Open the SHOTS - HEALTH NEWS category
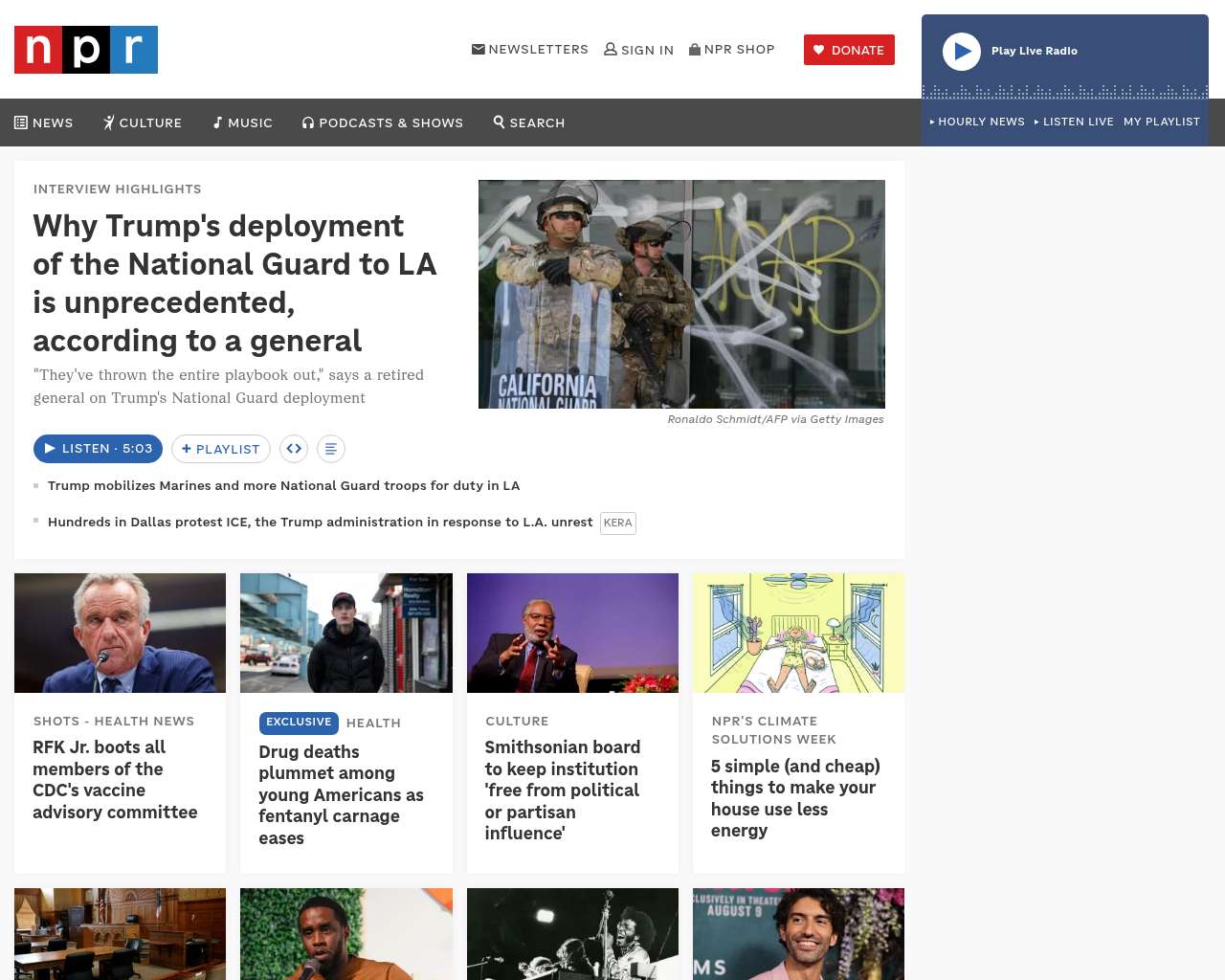This screenshot has height=980, width=1225. [x=114, y=721]
